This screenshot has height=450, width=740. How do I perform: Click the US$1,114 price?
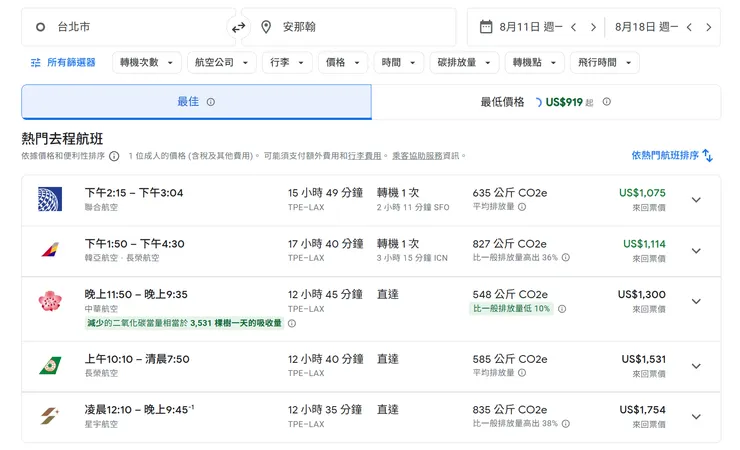point(644,244)
